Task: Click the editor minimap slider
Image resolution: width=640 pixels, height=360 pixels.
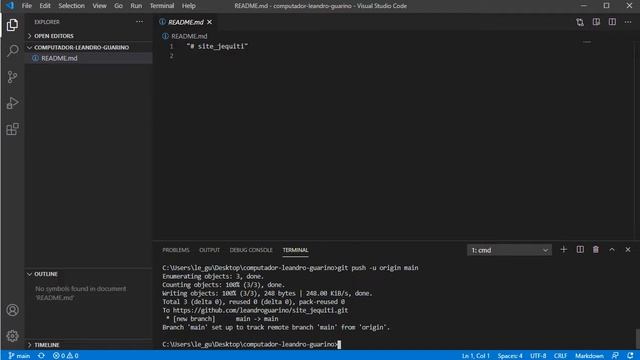Action: (x=587, y=42)
